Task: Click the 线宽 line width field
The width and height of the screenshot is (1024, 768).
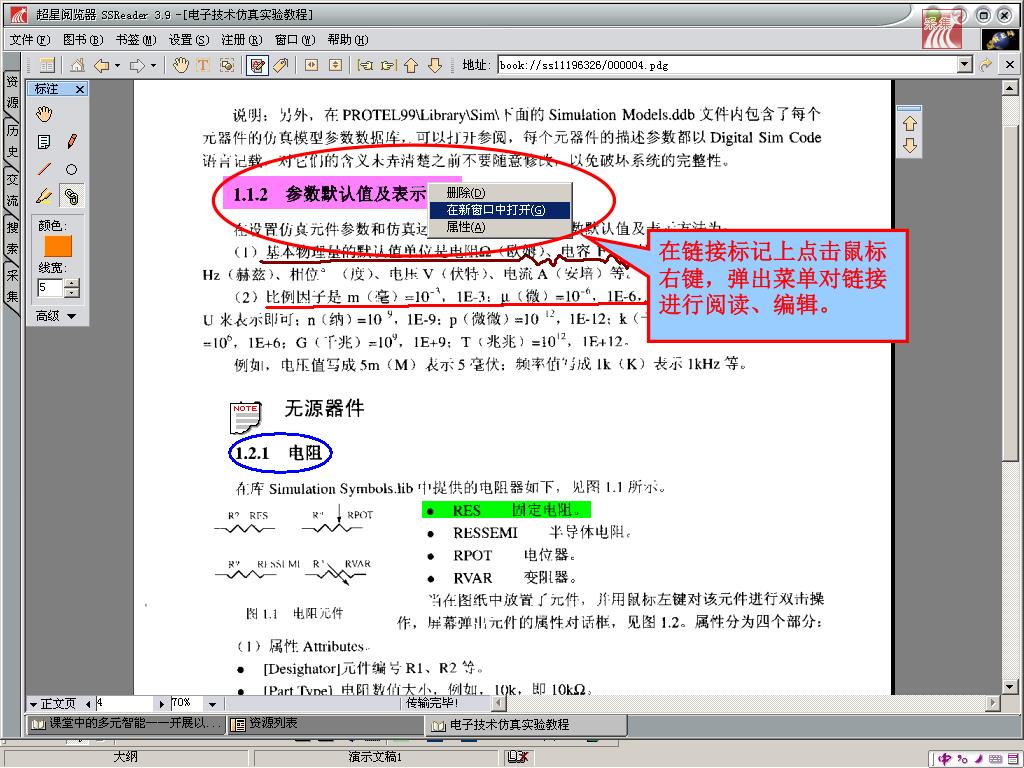Action: pos(50,287)
